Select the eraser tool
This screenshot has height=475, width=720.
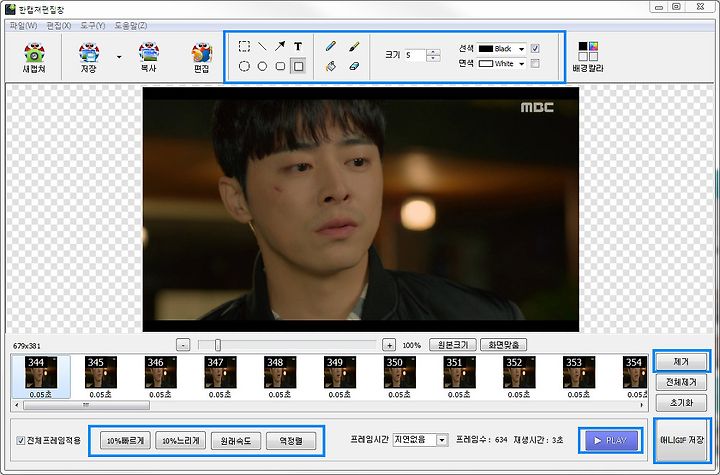pos(354,66)
